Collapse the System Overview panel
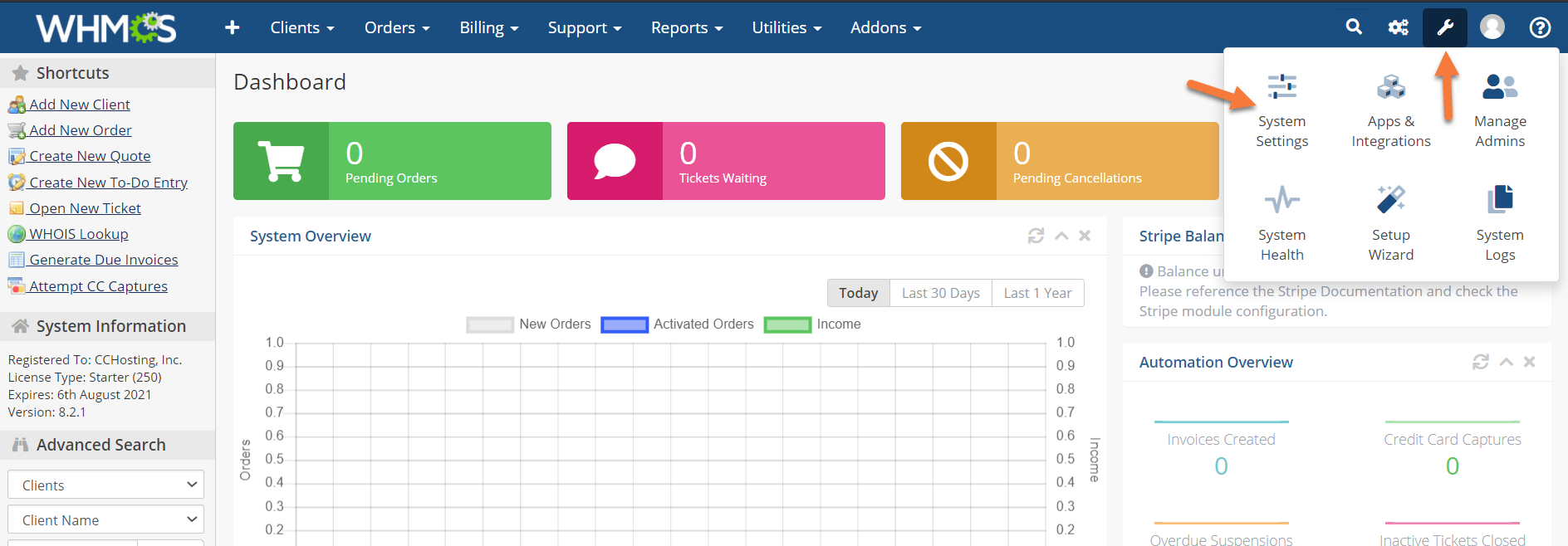 click(x=1061, y=236)
